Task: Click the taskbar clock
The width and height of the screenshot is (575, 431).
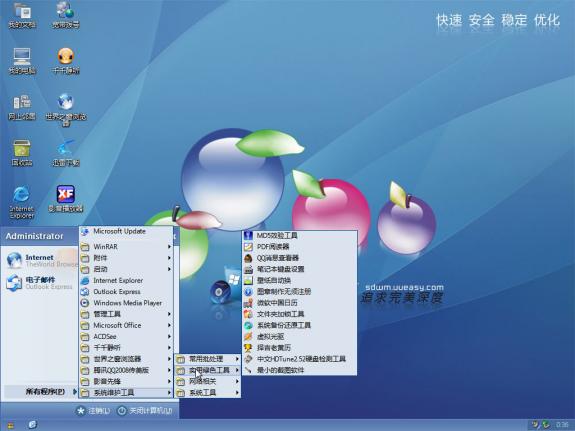Action: pos(562,425)
